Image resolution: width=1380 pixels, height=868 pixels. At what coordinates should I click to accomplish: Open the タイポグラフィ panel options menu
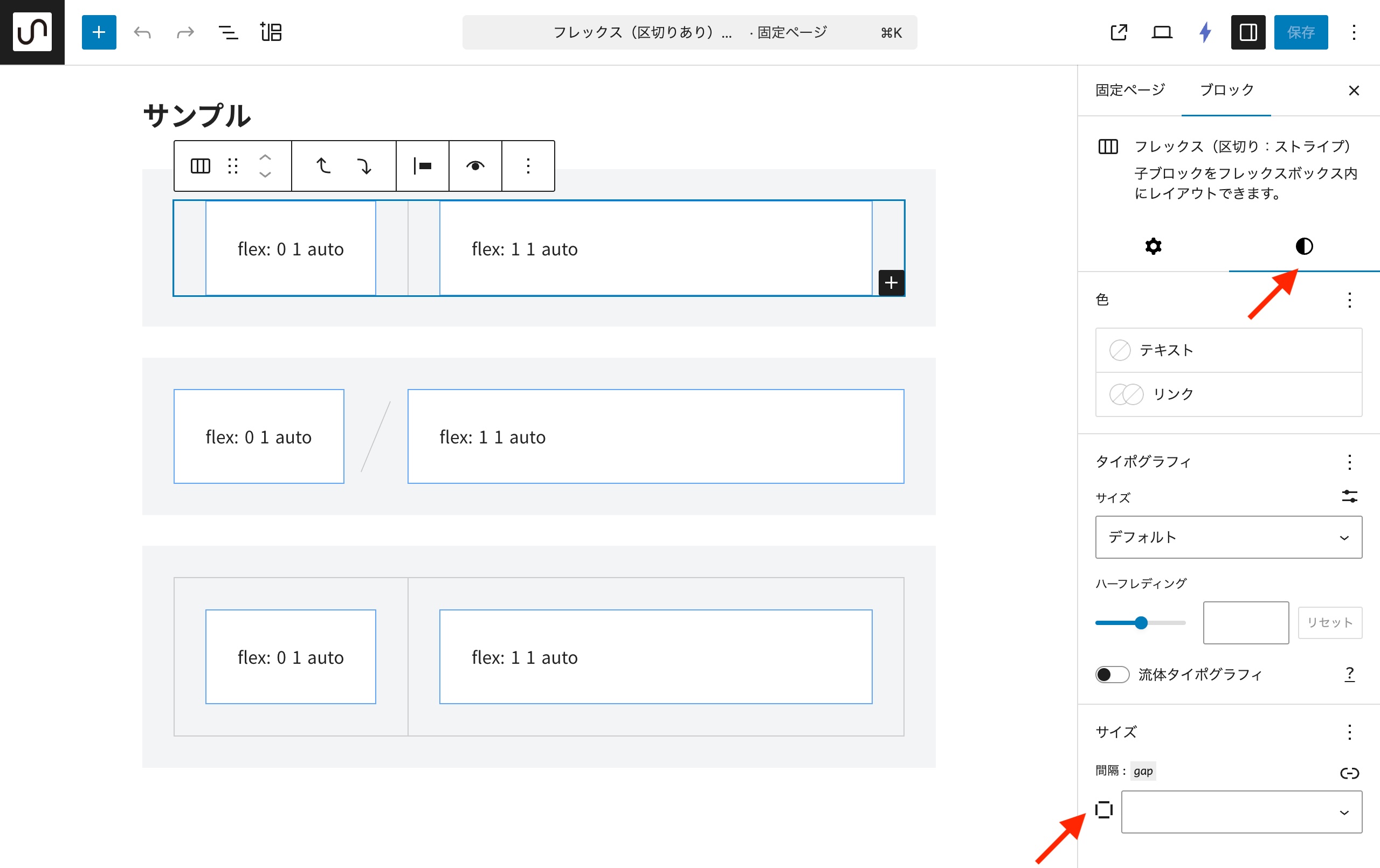pyautogui.click(x=1349, y=462)
